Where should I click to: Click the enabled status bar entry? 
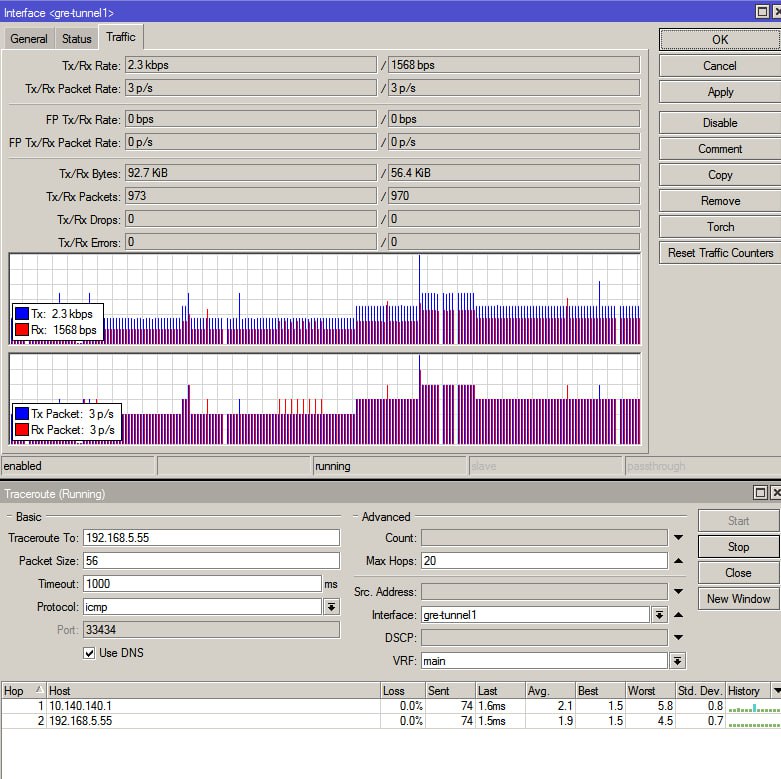pyautogui.click(x=78, y=466)
